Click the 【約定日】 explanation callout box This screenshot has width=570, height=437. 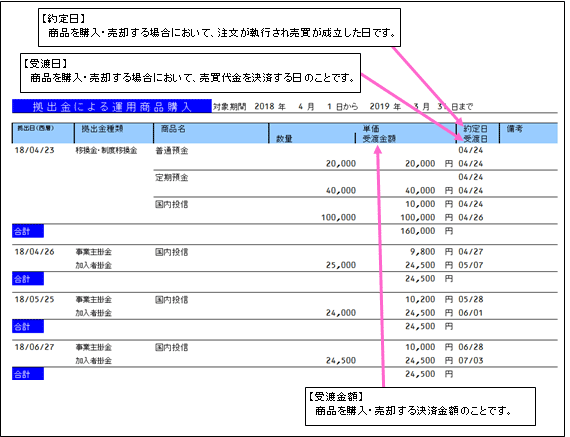(x=219, y=28)
